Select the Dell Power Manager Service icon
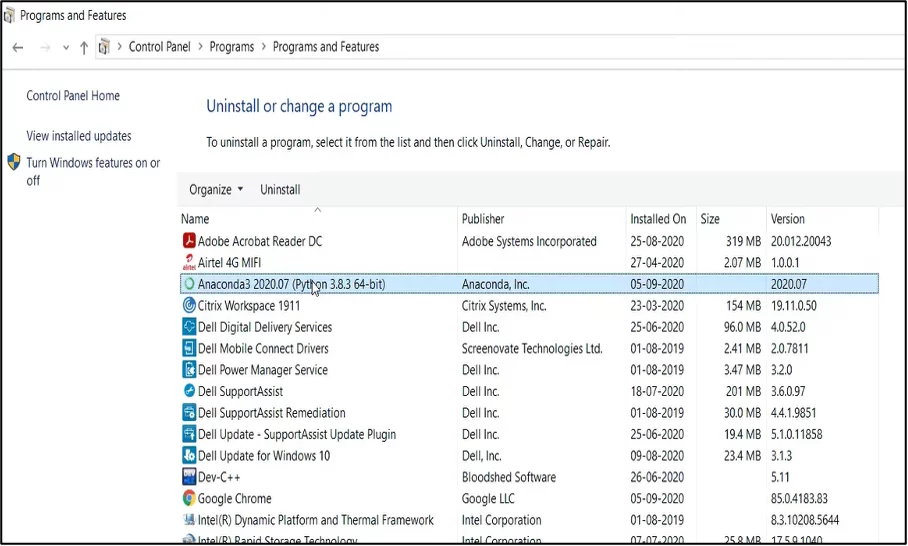This screenshot has width=908, height=546. (x=189, y=369)
